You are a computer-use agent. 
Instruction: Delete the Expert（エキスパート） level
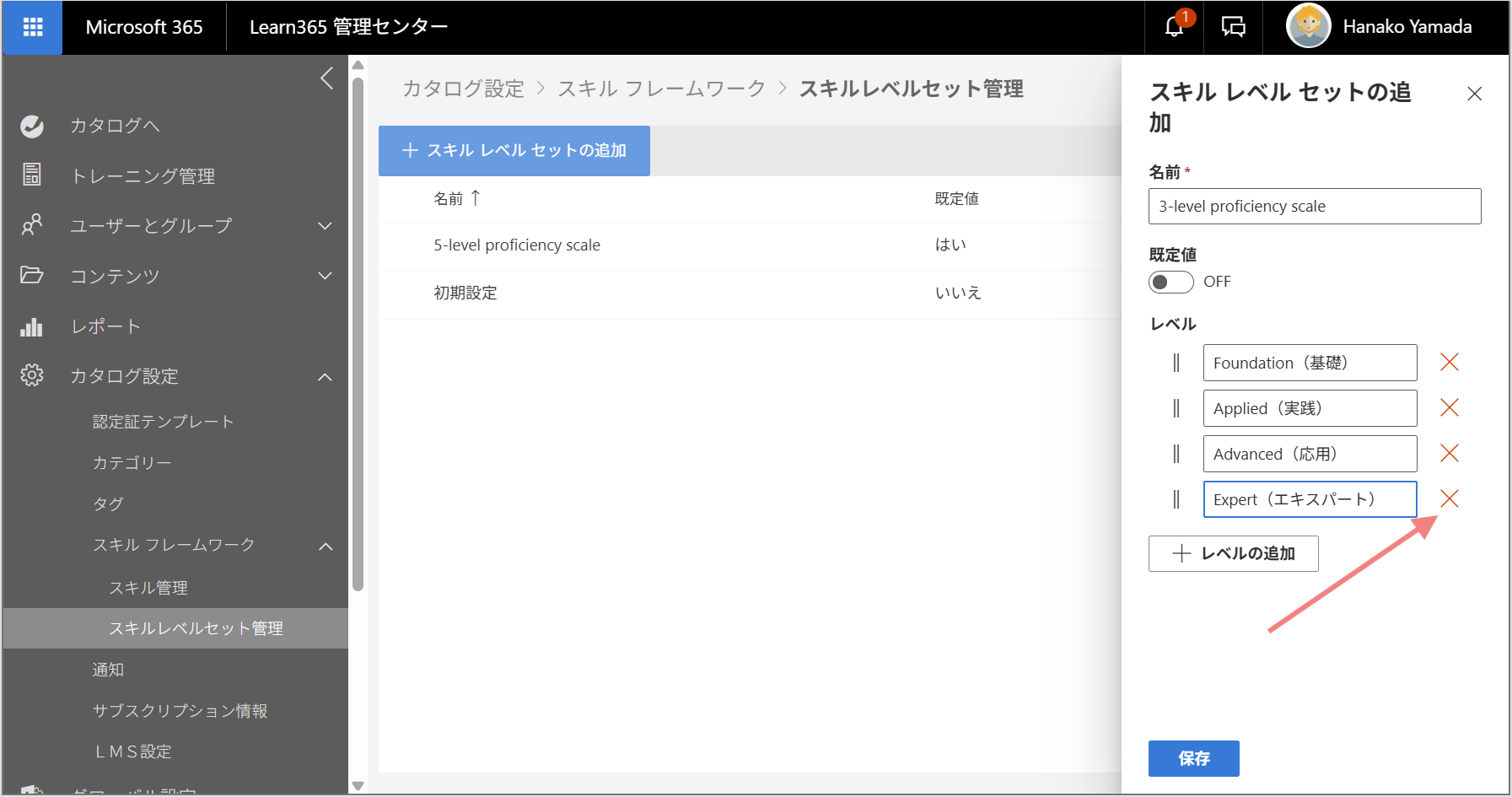tap(1449, 499)
